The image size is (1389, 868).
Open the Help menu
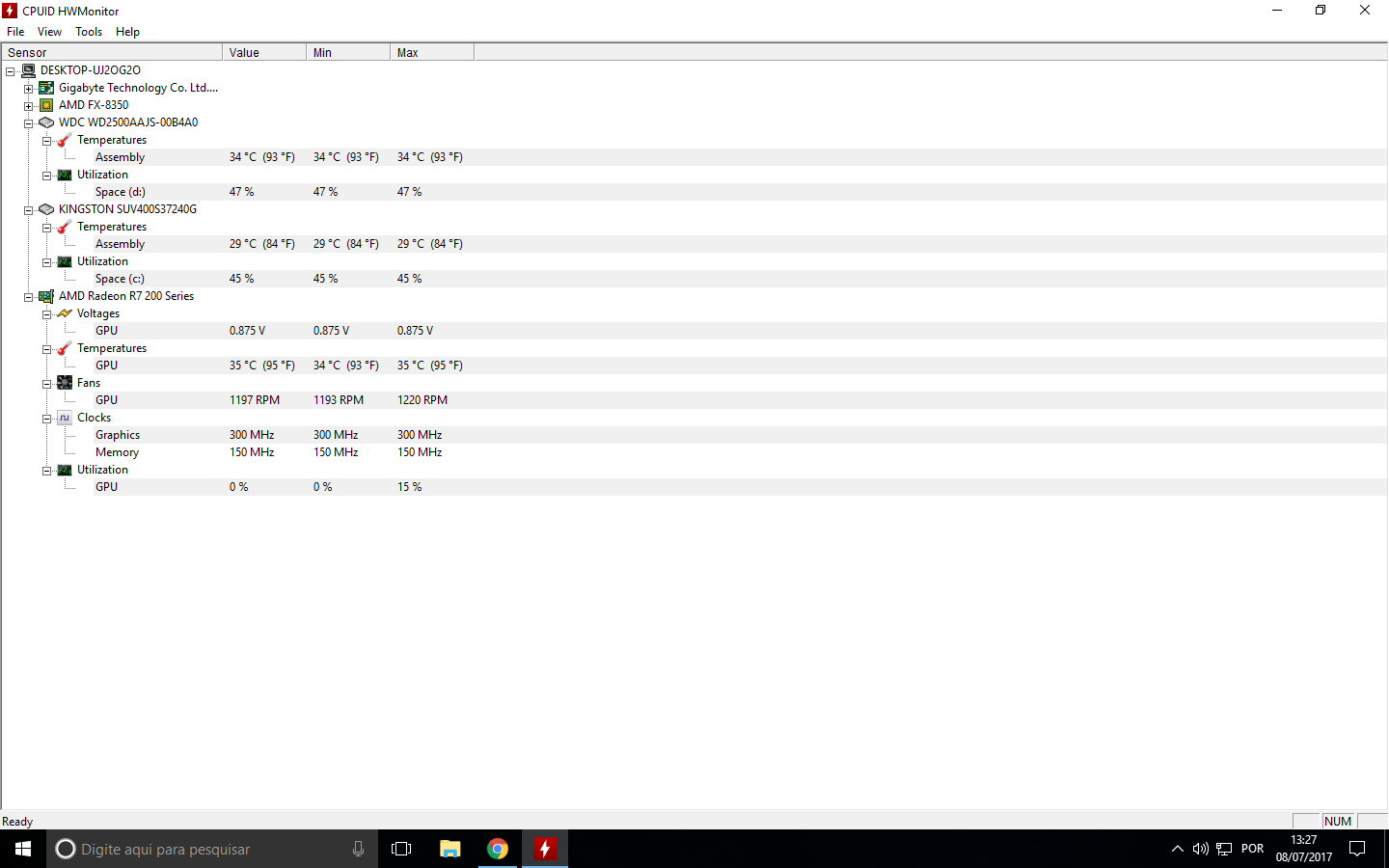pyautogui.click(x=127, y=32)
